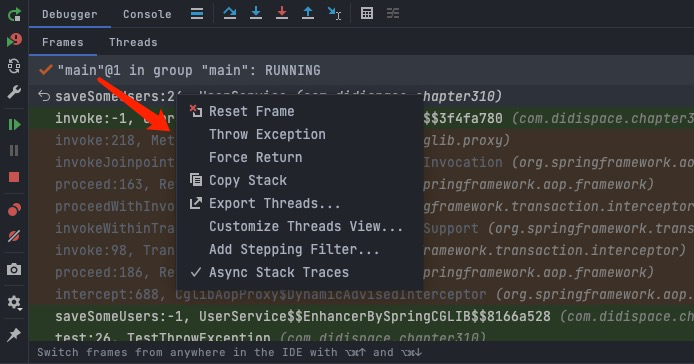Open the Console tab
Viewport: 694px width, 364px height.
pos(147,14)
